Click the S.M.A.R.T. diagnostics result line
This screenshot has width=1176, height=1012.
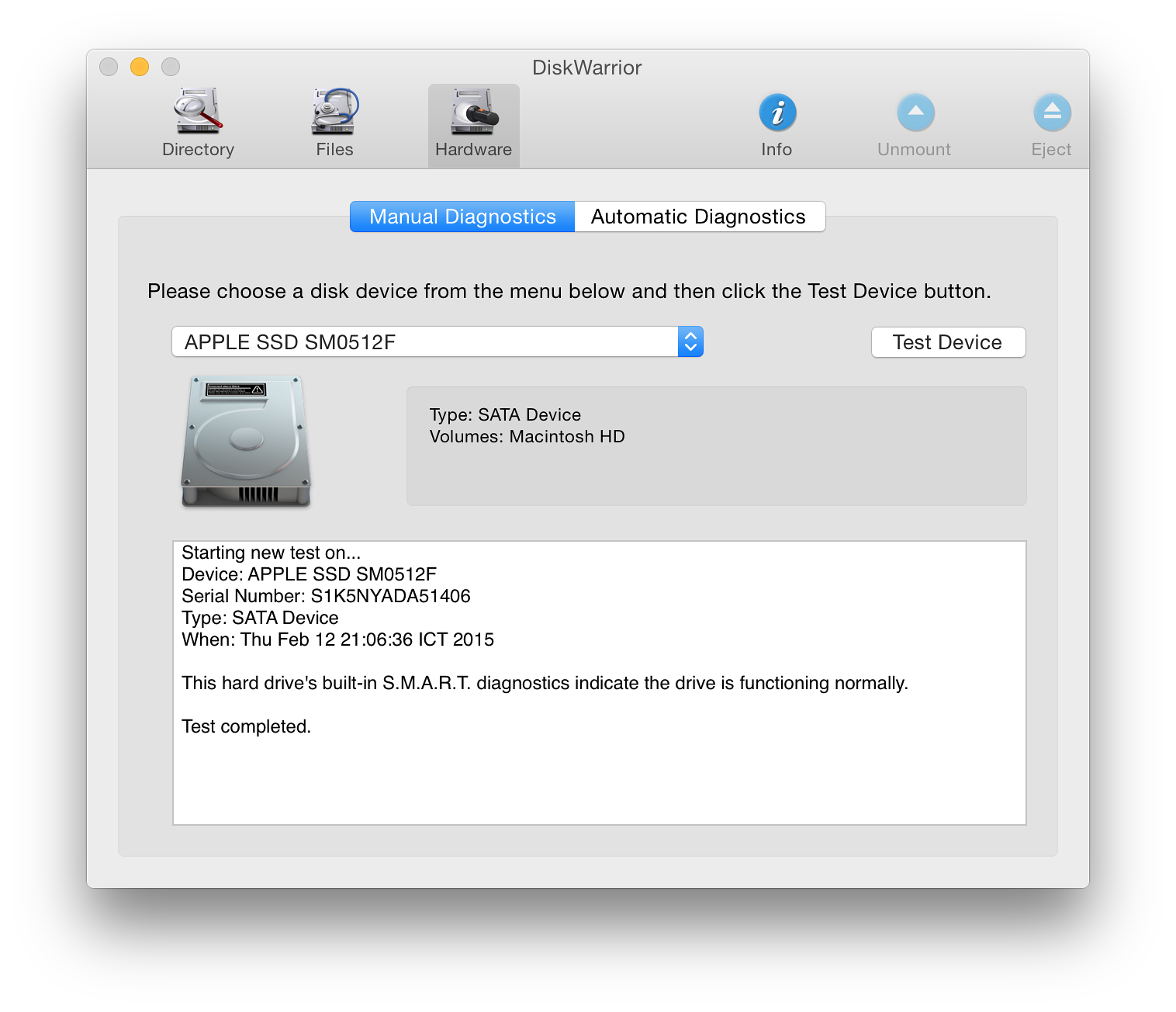coord(545,683)
